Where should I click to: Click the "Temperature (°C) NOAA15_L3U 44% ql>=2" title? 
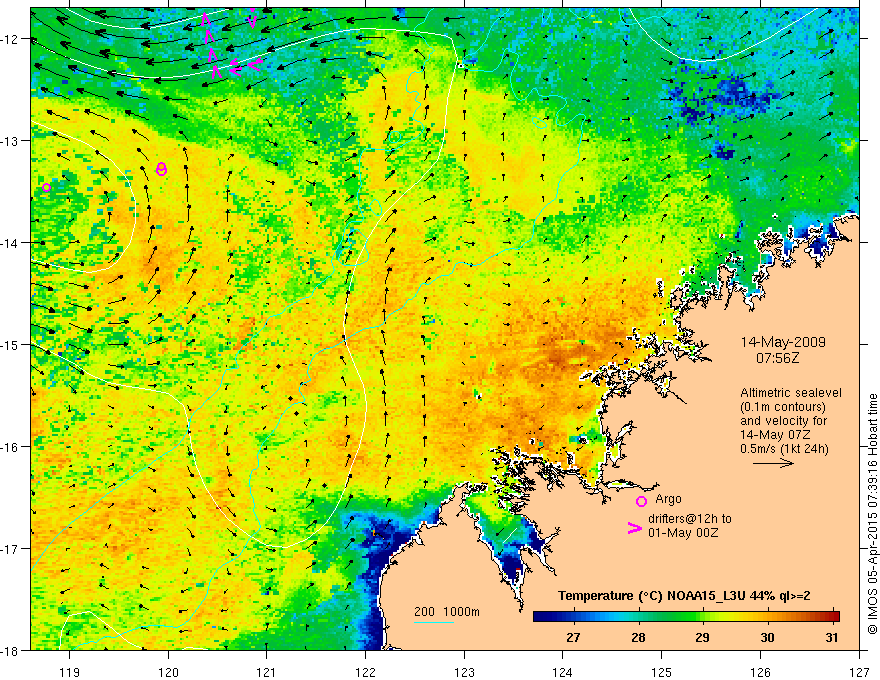pos(684,596)
